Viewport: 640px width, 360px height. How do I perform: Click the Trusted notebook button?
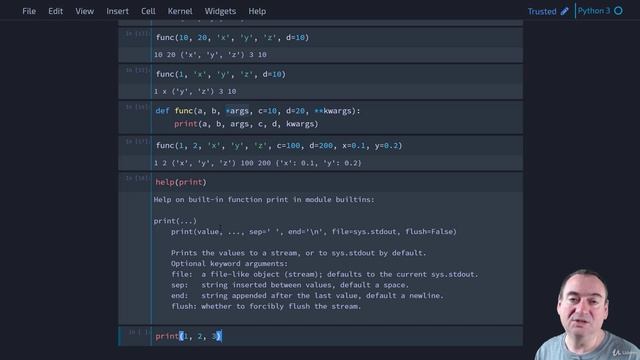542,11
